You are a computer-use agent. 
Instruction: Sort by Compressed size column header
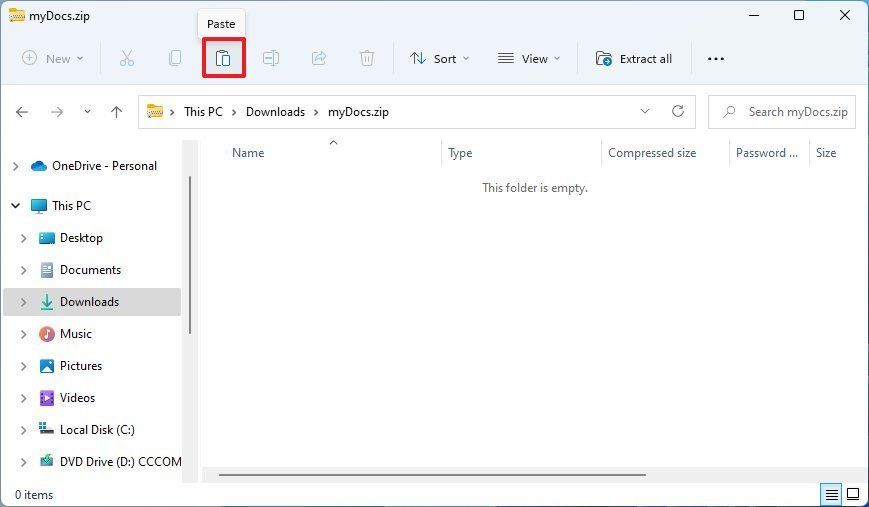(x=652, y=153)
